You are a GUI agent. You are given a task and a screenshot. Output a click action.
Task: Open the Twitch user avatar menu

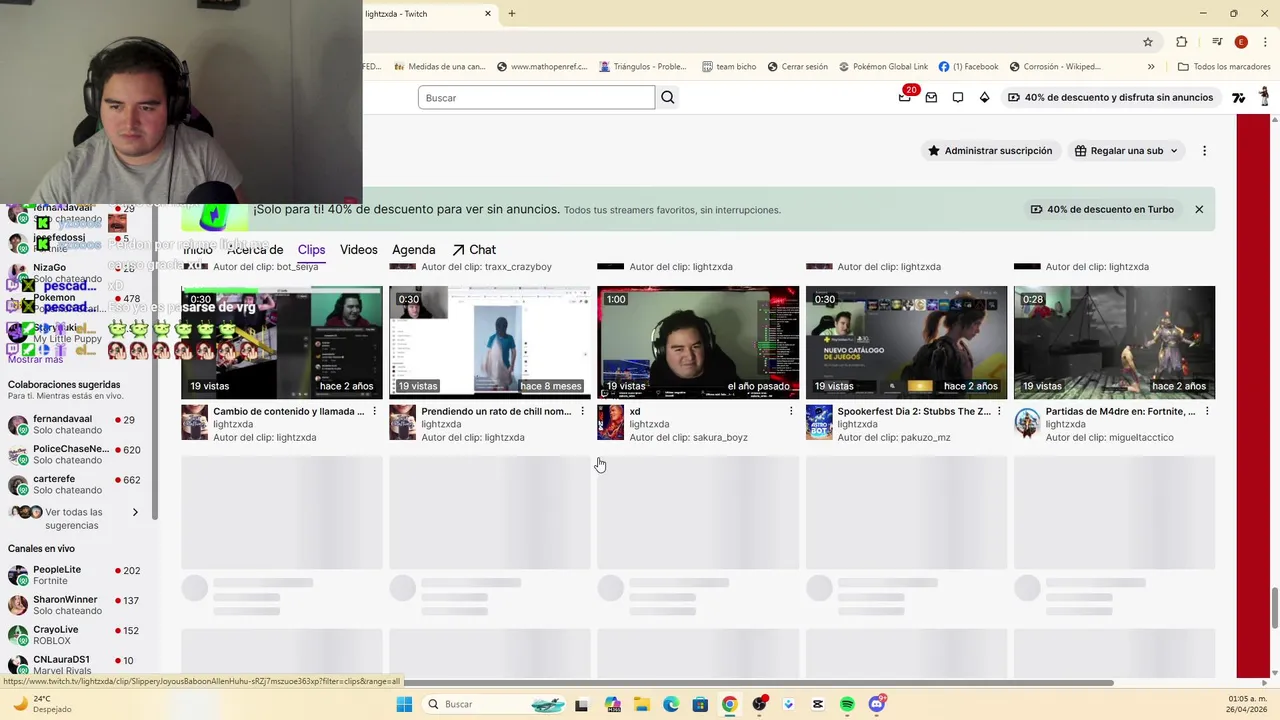click(x=1264, y=97)
